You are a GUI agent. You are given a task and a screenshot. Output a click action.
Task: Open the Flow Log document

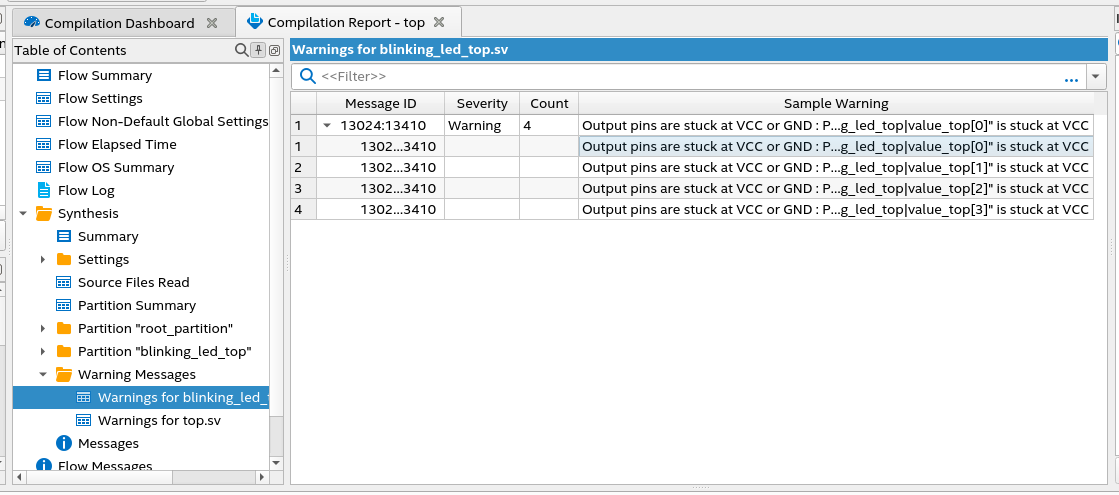pyautogui.click(x=86, y=190)
